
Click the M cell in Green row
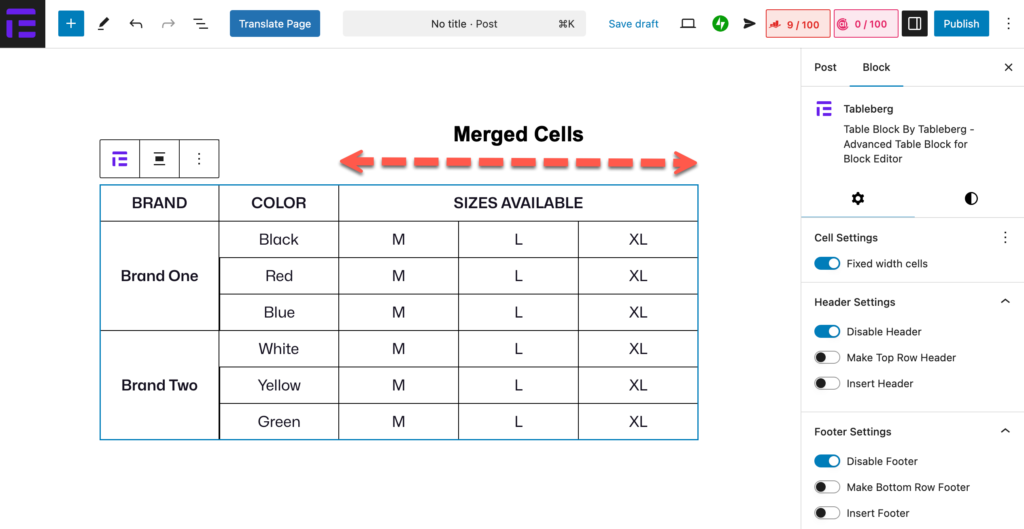click(x=398, y=421)
